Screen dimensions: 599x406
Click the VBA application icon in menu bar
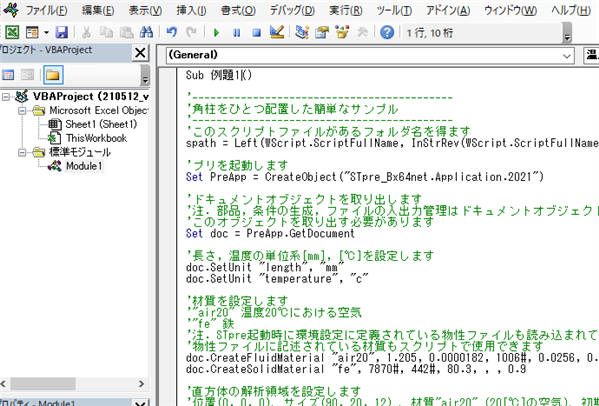[11, 10]
